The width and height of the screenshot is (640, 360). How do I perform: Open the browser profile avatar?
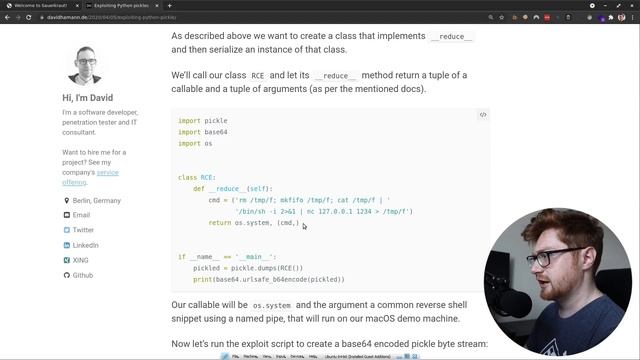(621, 18)
